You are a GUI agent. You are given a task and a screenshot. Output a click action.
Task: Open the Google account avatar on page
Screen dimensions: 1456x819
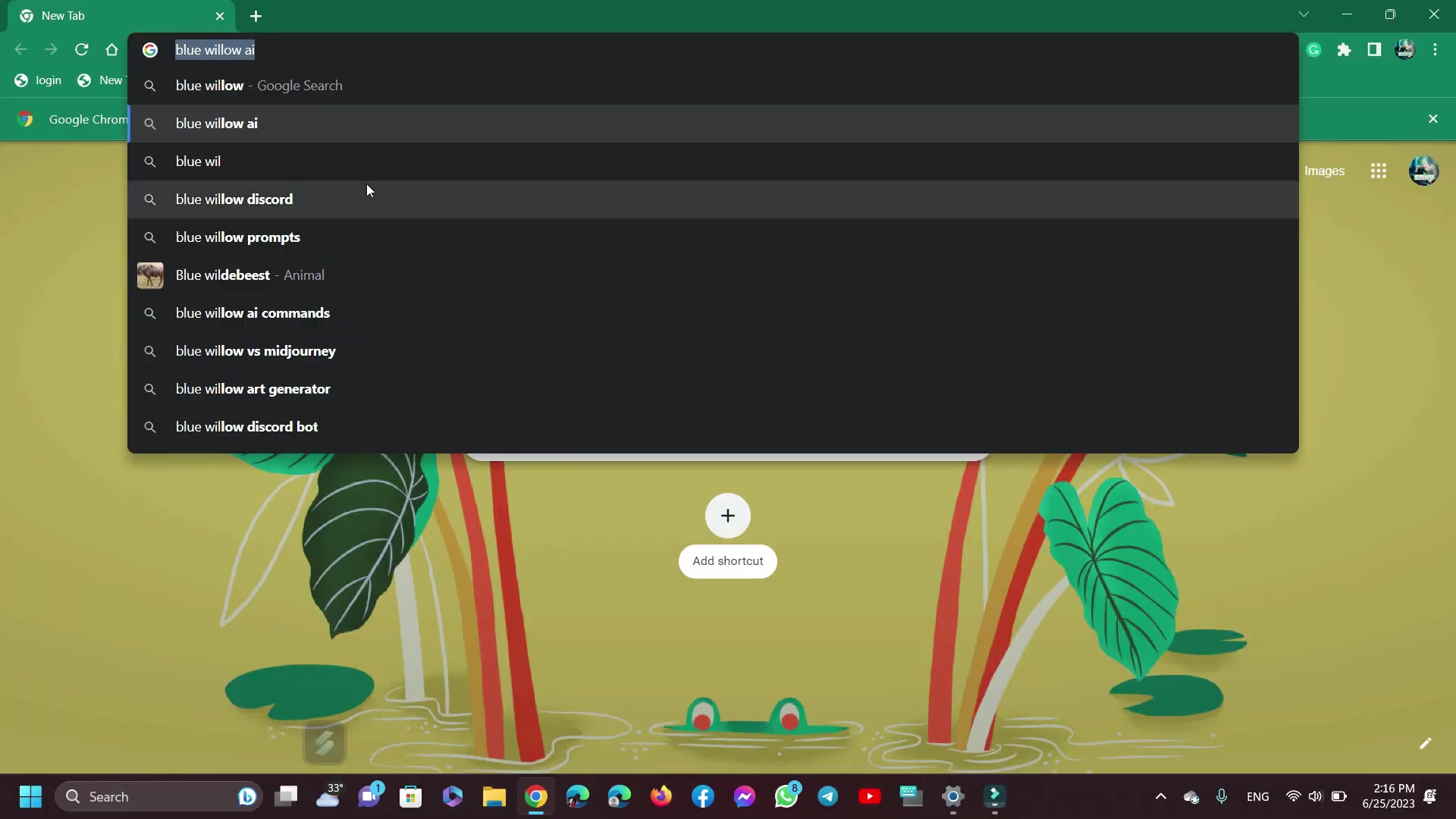coord(1424,171)
